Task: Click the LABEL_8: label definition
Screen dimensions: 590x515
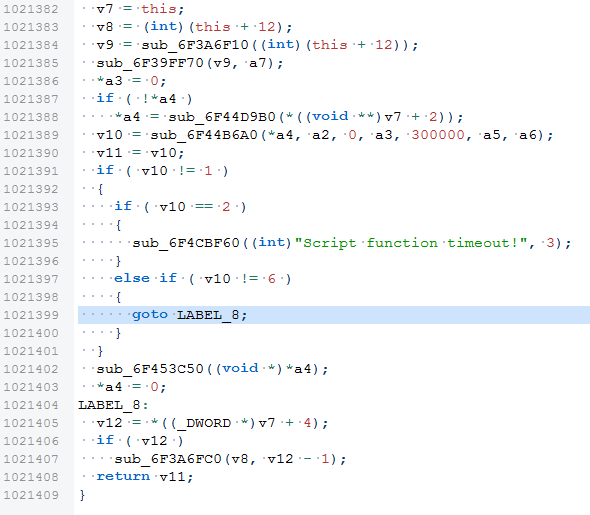Action: 113,405
